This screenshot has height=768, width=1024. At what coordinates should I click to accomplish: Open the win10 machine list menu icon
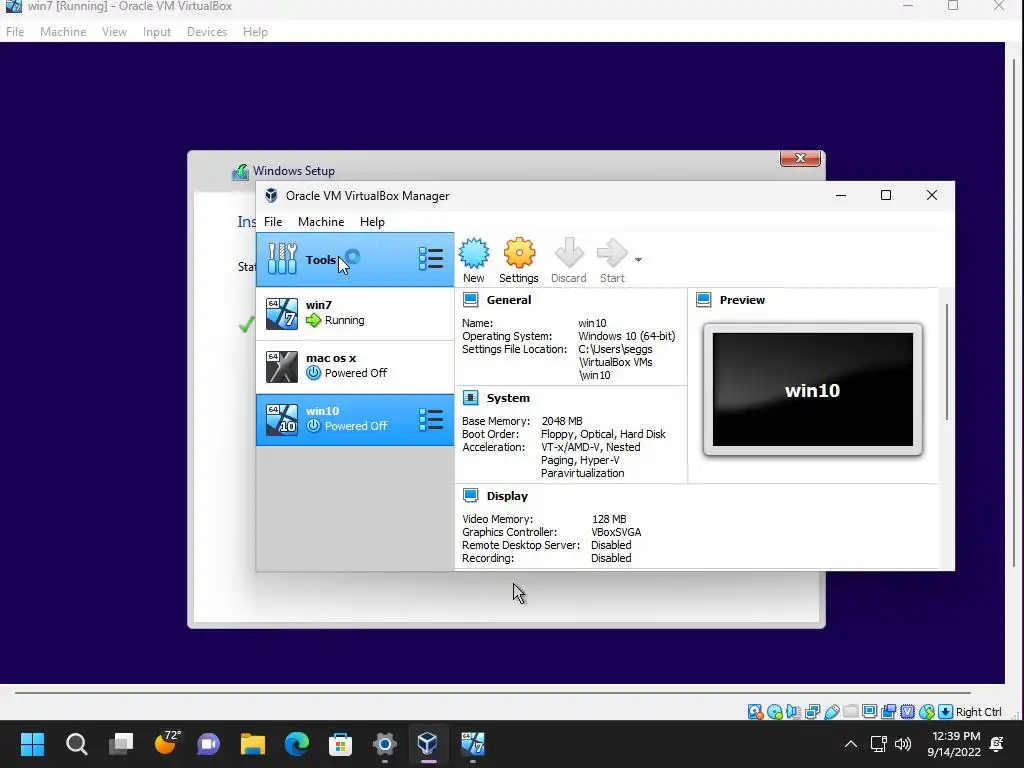pyautogui.click(x=431, y=420)
